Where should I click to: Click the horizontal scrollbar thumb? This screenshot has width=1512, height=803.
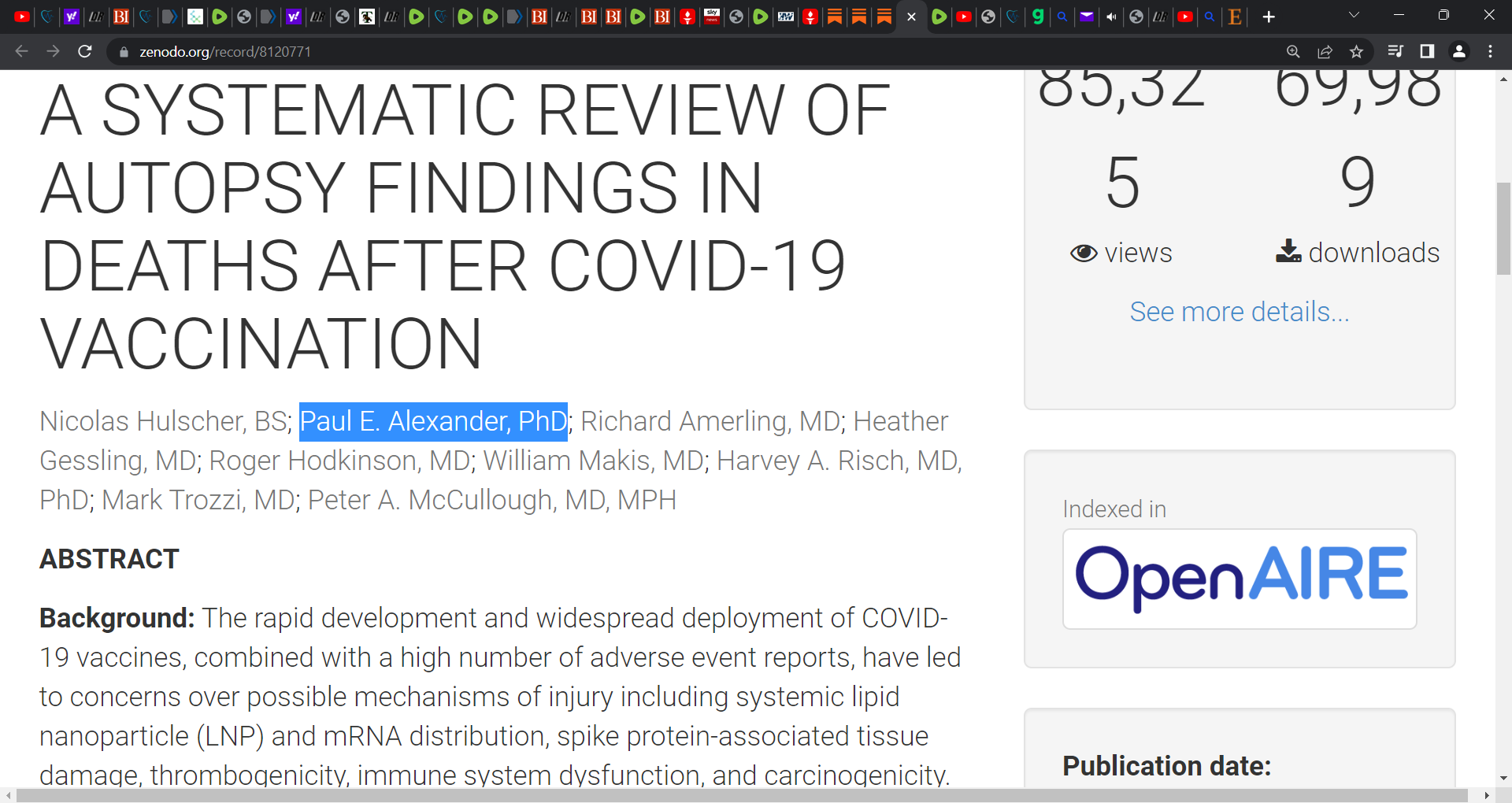742,795
